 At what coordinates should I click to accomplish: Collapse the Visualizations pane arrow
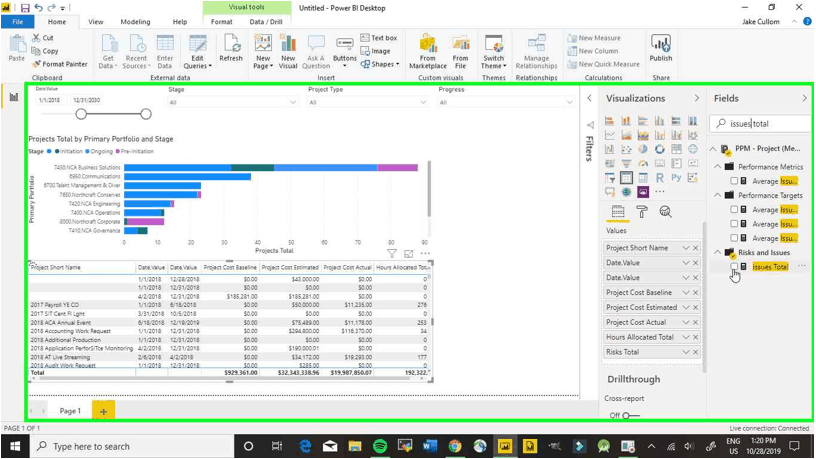(696, 98)
